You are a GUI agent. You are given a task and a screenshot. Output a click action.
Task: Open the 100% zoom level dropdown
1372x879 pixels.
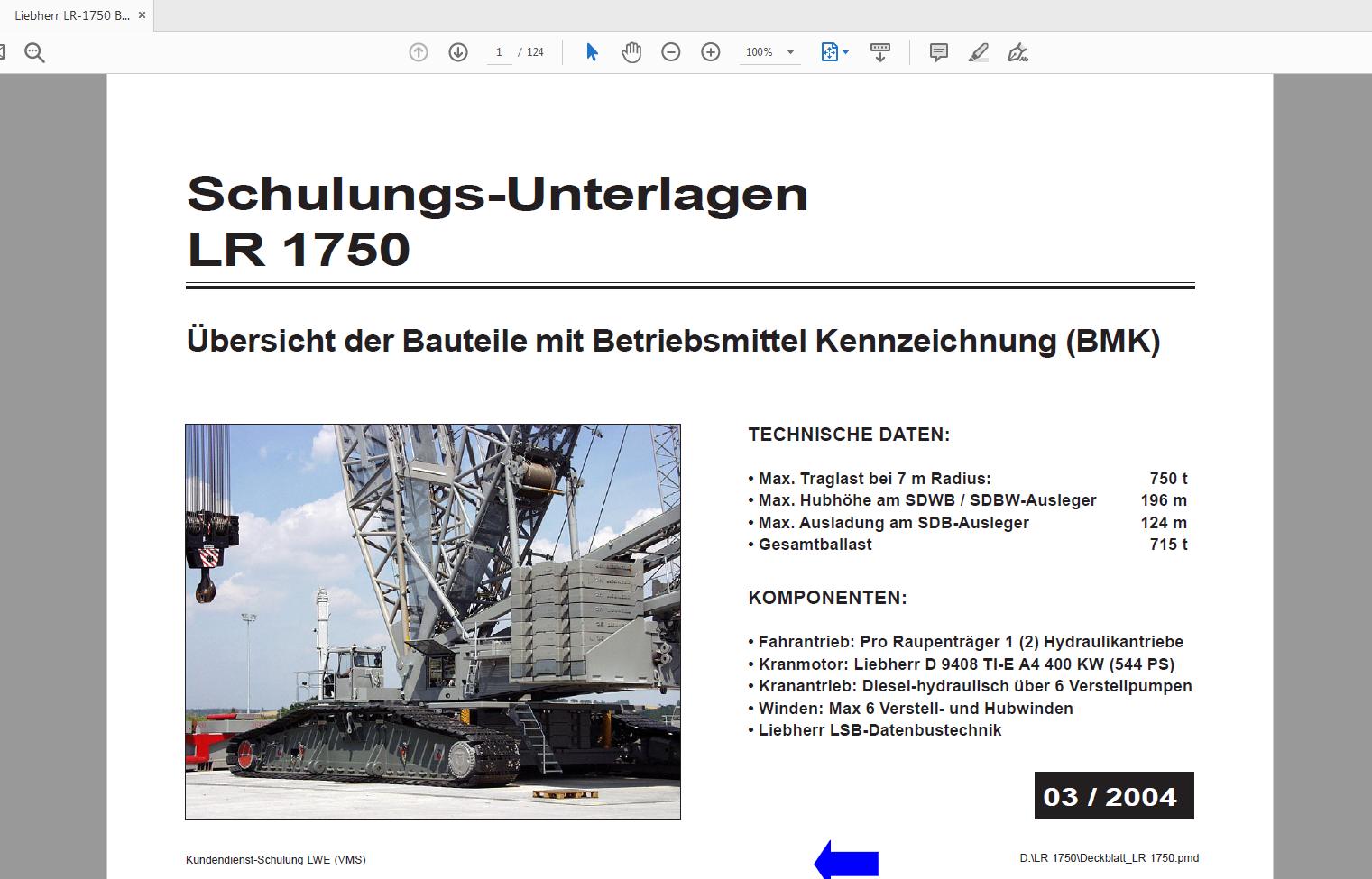(x=769, y=52)
